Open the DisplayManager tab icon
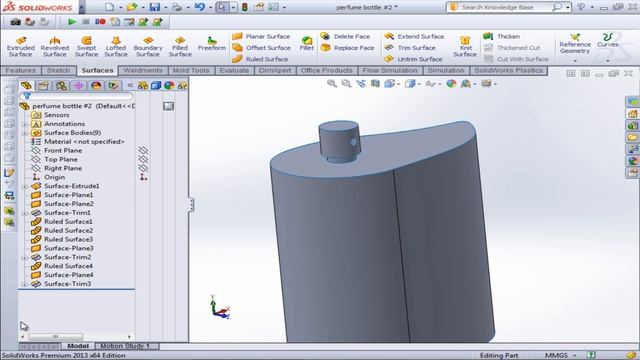 pos(96,85)
